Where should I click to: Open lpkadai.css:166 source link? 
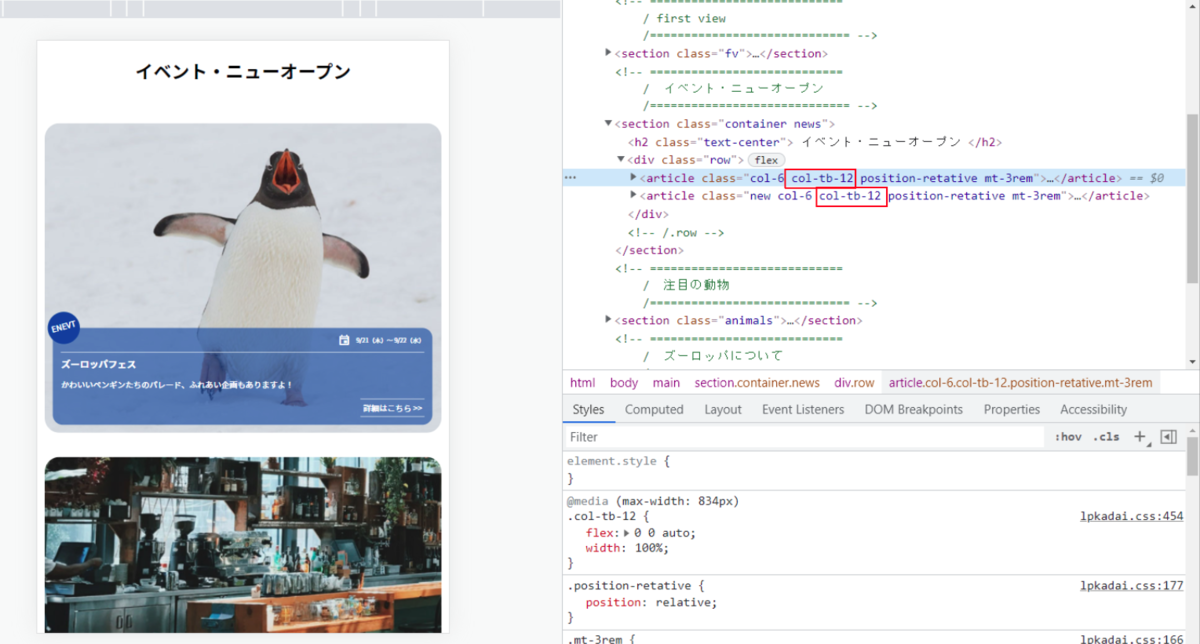[x=1132, y=638]
